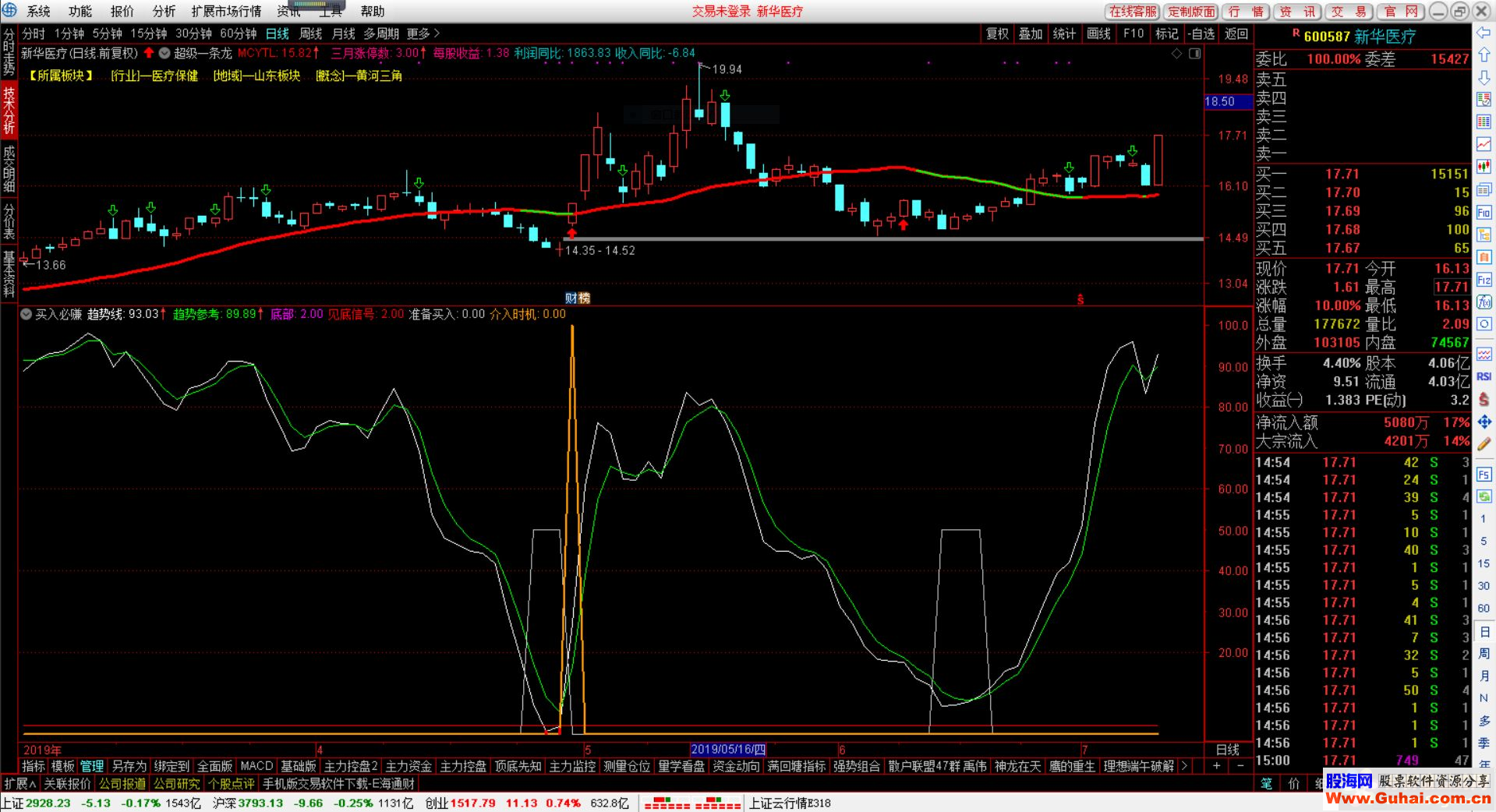Click the 公司报道 tab at bottom
Viewport: 1496px width, 812px height.
click(x=122, y=783)
